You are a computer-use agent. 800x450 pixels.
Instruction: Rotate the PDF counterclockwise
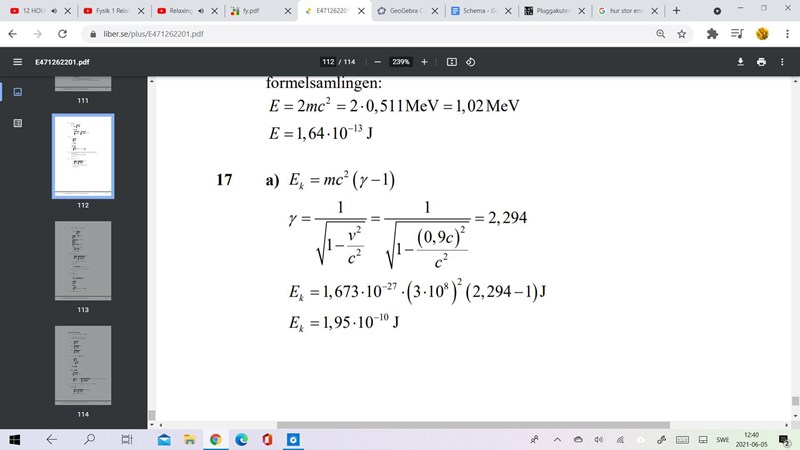(x=470, y=61)
